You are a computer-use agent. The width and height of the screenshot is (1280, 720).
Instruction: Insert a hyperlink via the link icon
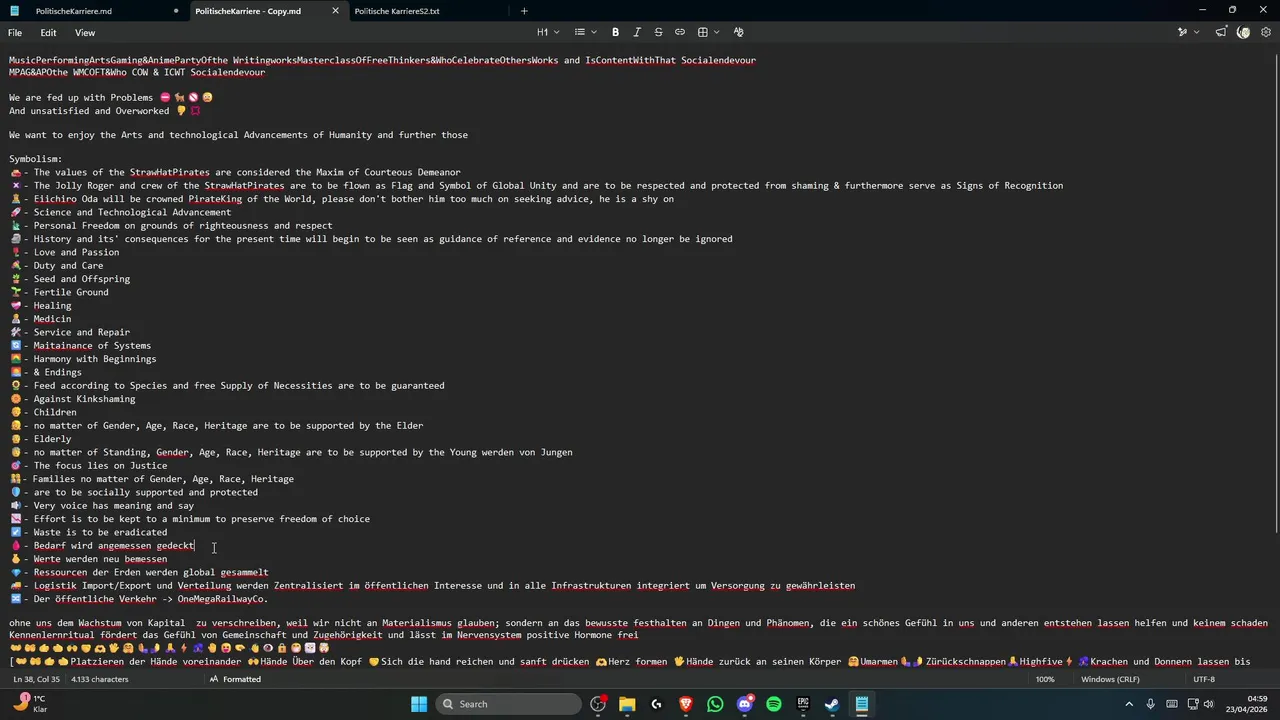(x=680, y=32)
